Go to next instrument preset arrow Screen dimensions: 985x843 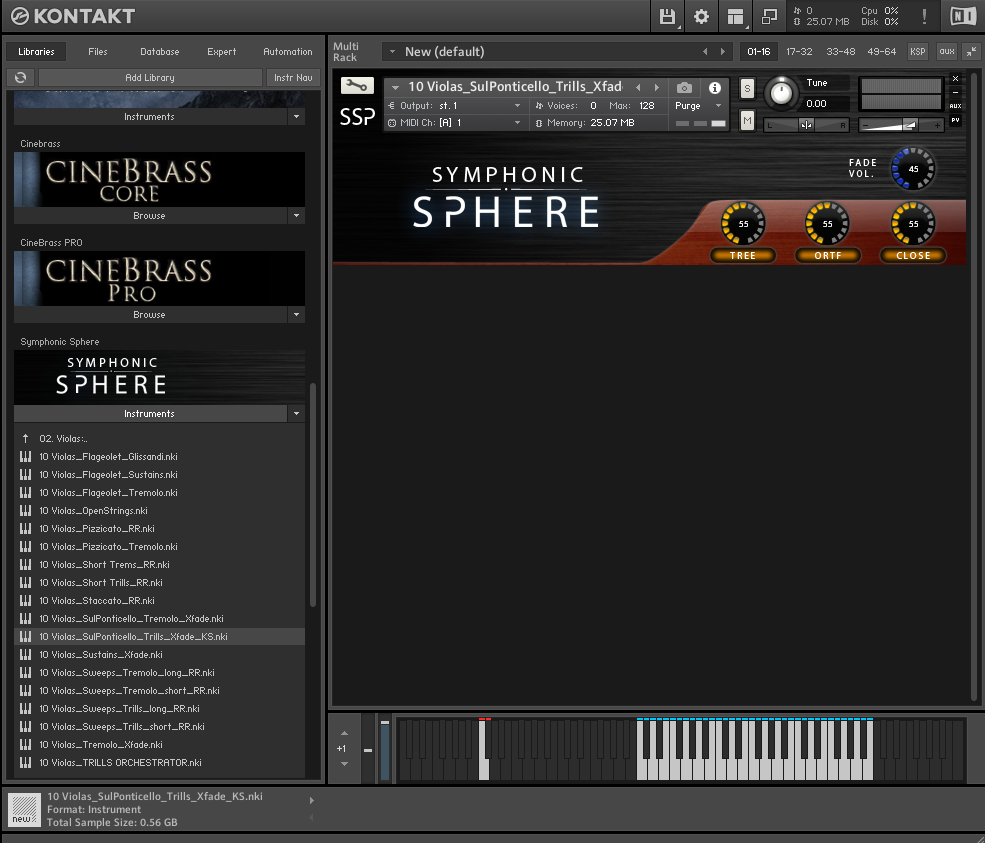point(657,87)
